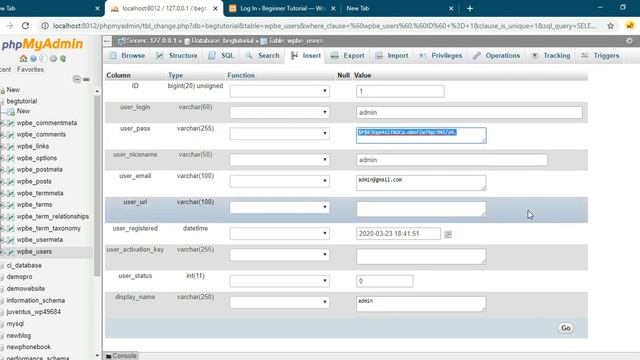
Task: Go to the Triggers tab
Action: [601, 56]
